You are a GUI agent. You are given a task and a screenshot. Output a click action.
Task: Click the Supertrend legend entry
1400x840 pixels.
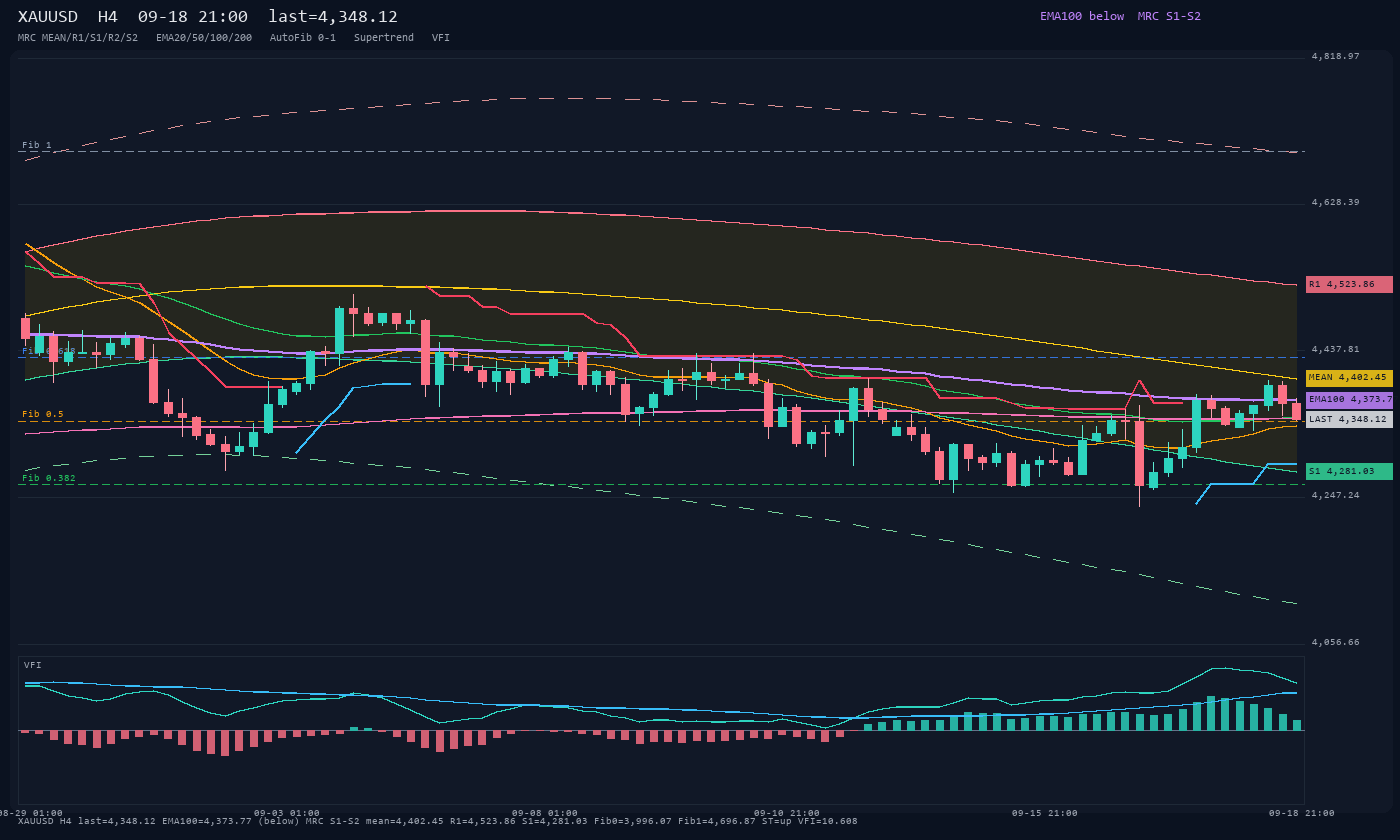point(384,38)
